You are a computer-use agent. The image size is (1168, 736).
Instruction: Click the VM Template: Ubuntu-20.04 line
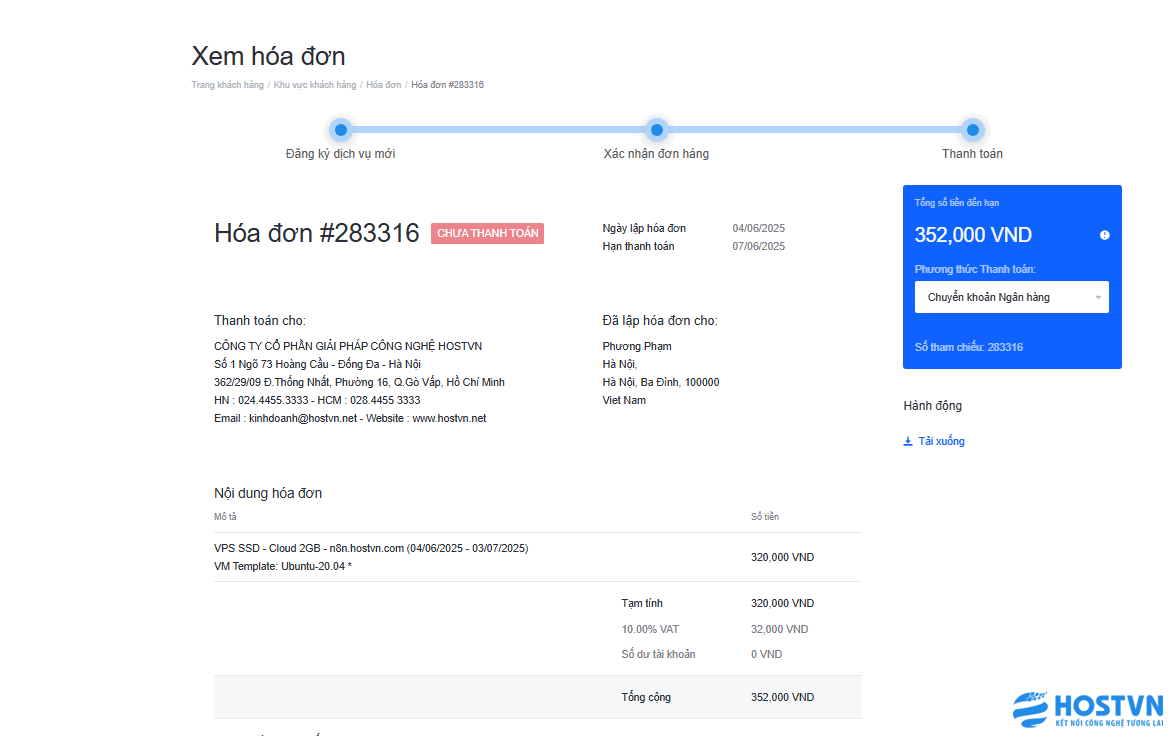coord(283,566)
